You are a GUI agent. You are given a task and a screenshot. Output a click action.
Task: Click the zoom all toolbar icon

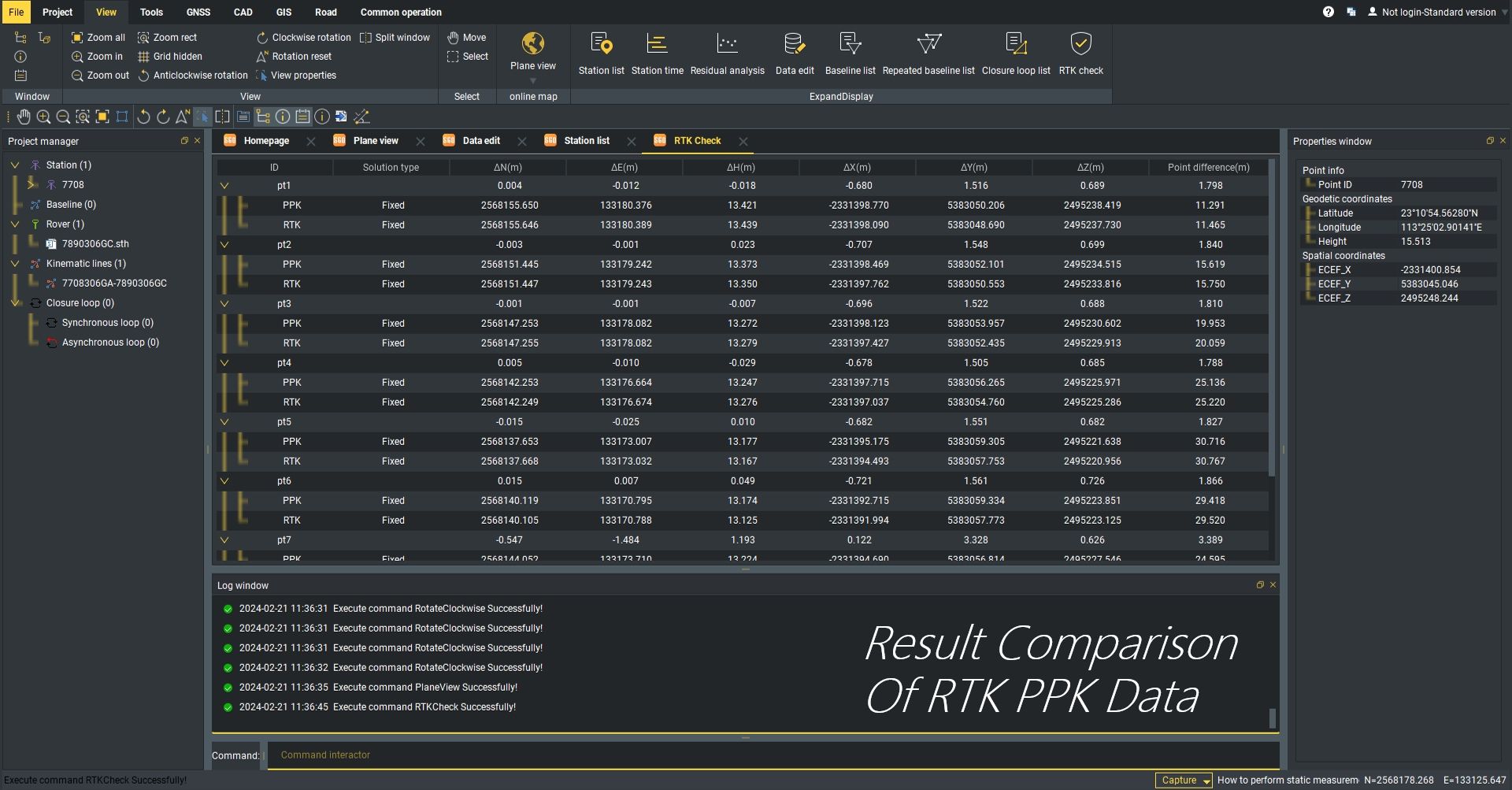click(102, 117)
